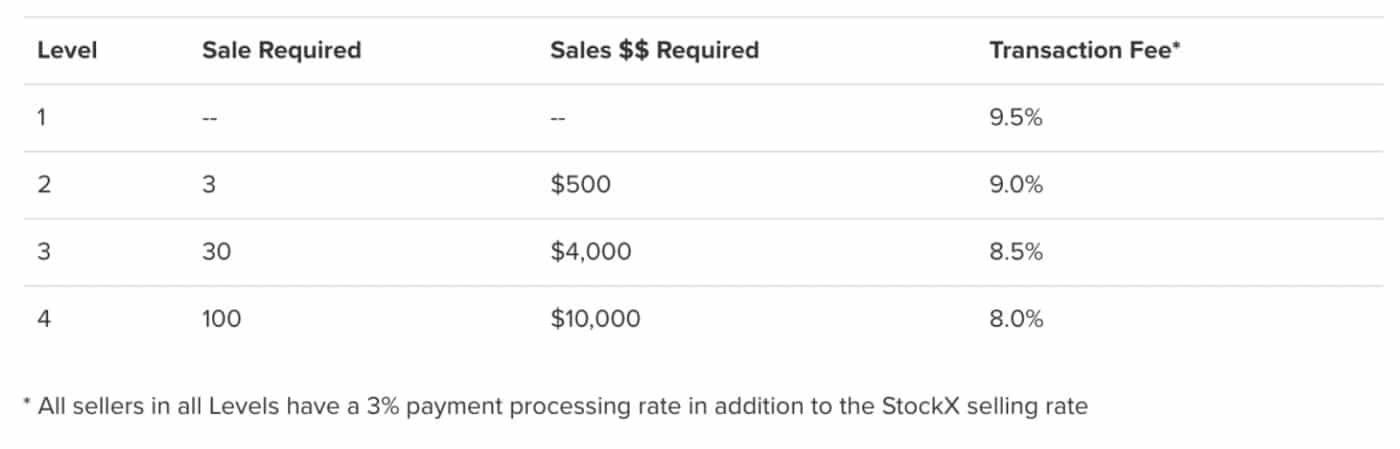Select the $10,000 sales amount cell
This screenshot has height=449, width=1400.
(596, 319)
